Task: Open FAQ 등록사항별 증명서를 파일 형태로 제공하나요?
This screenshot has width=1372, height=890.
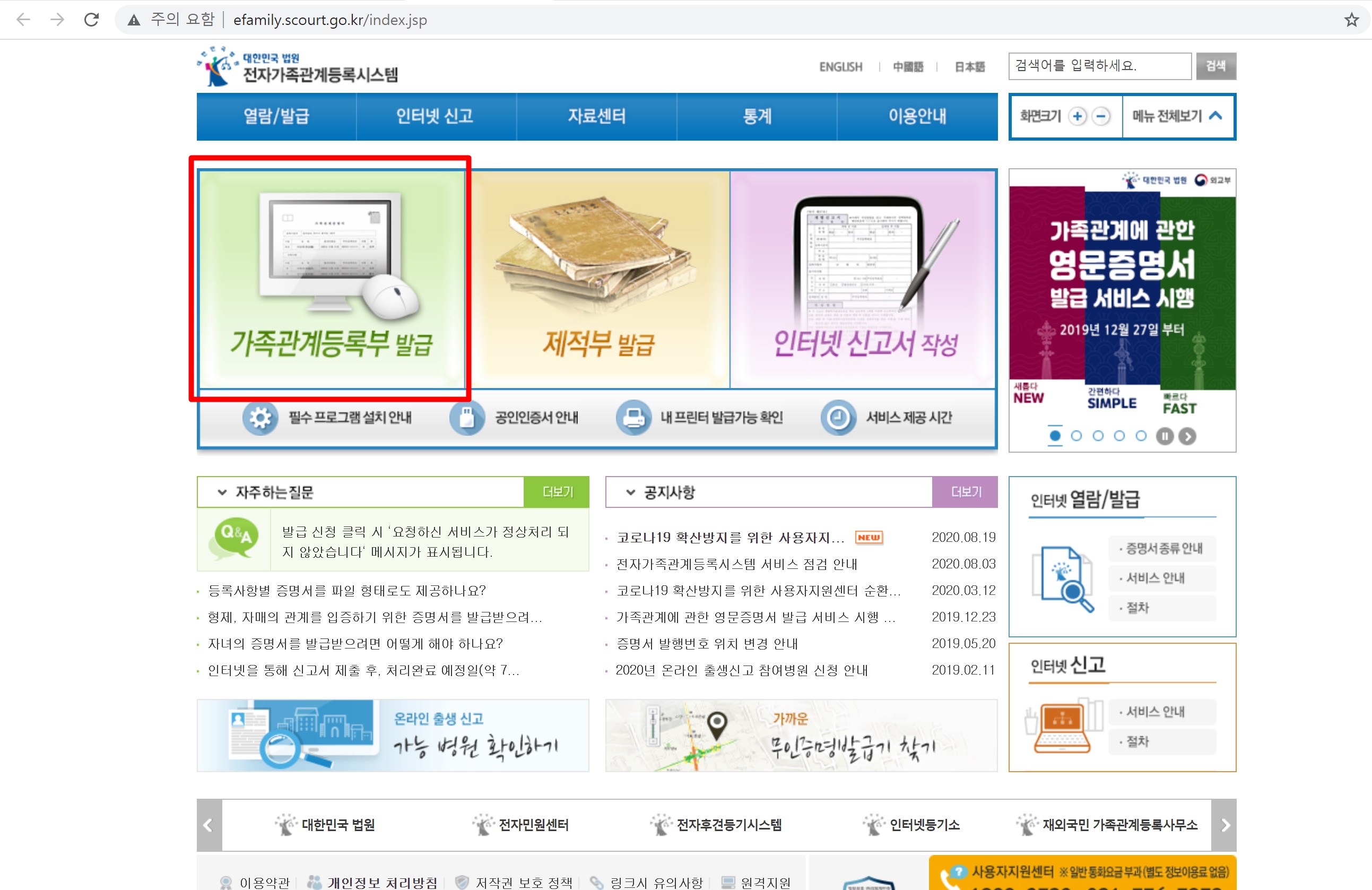Action: (347, 591)
